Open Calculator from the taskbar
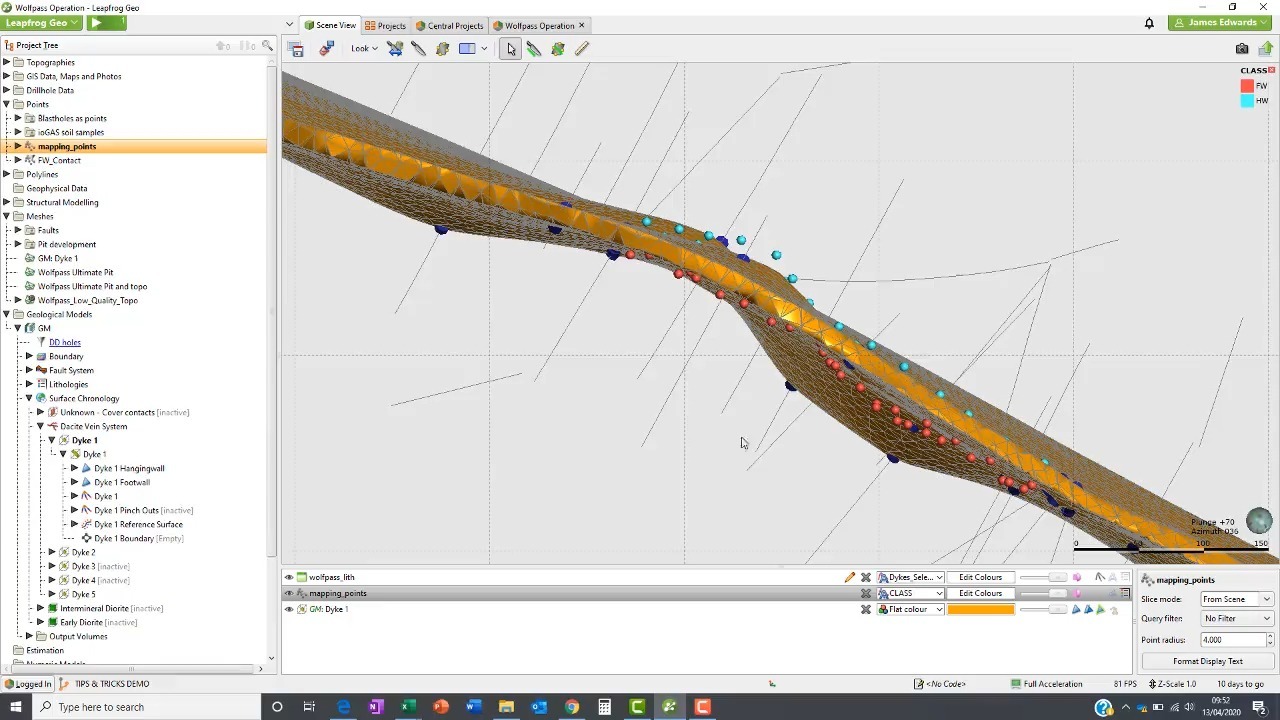Viewport: 1280px width, 720px height. click(x=604, y=707)
